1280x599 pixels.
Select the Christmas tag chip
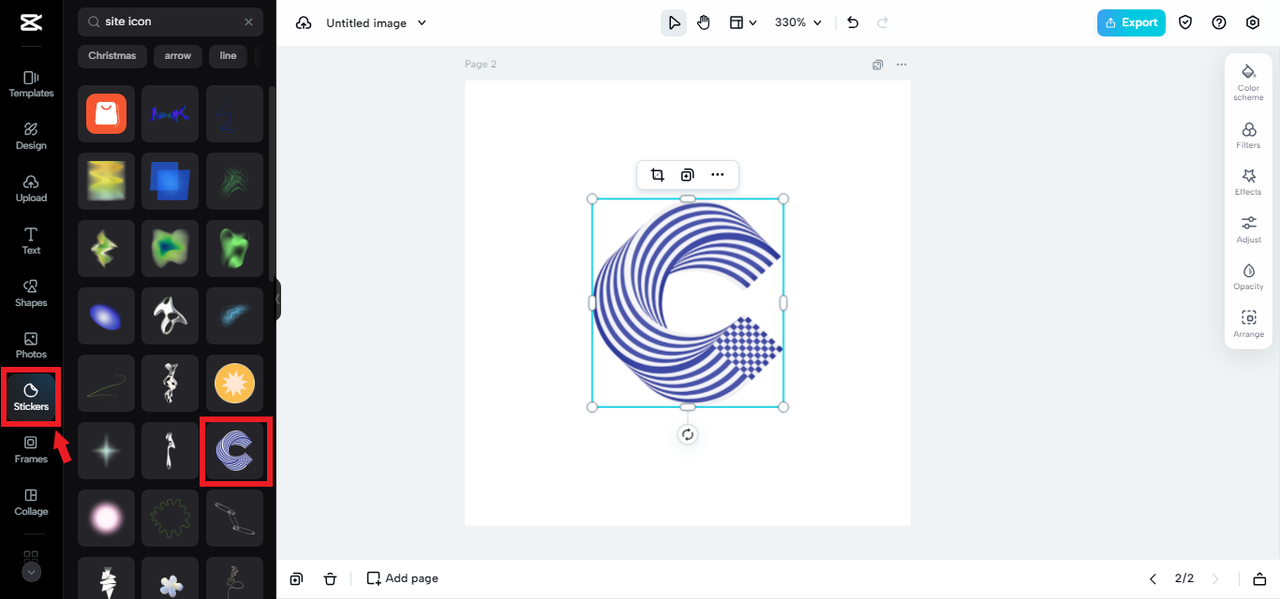(112, 56)
